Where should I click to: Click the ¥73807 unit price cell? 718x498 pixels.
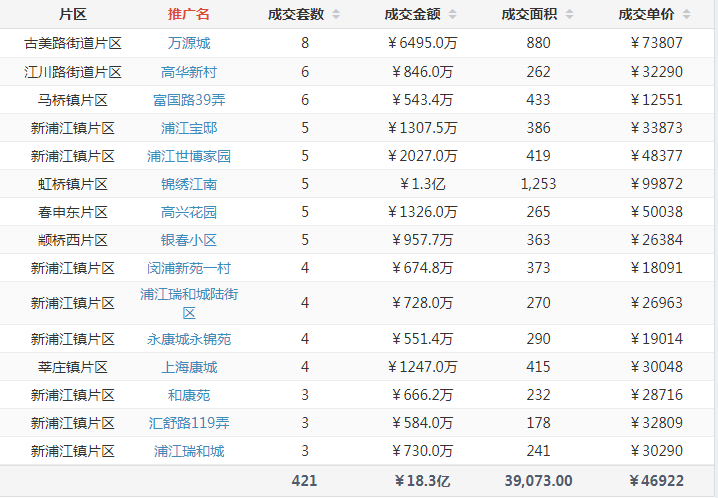pyautogui.click(x=656, y=43)
